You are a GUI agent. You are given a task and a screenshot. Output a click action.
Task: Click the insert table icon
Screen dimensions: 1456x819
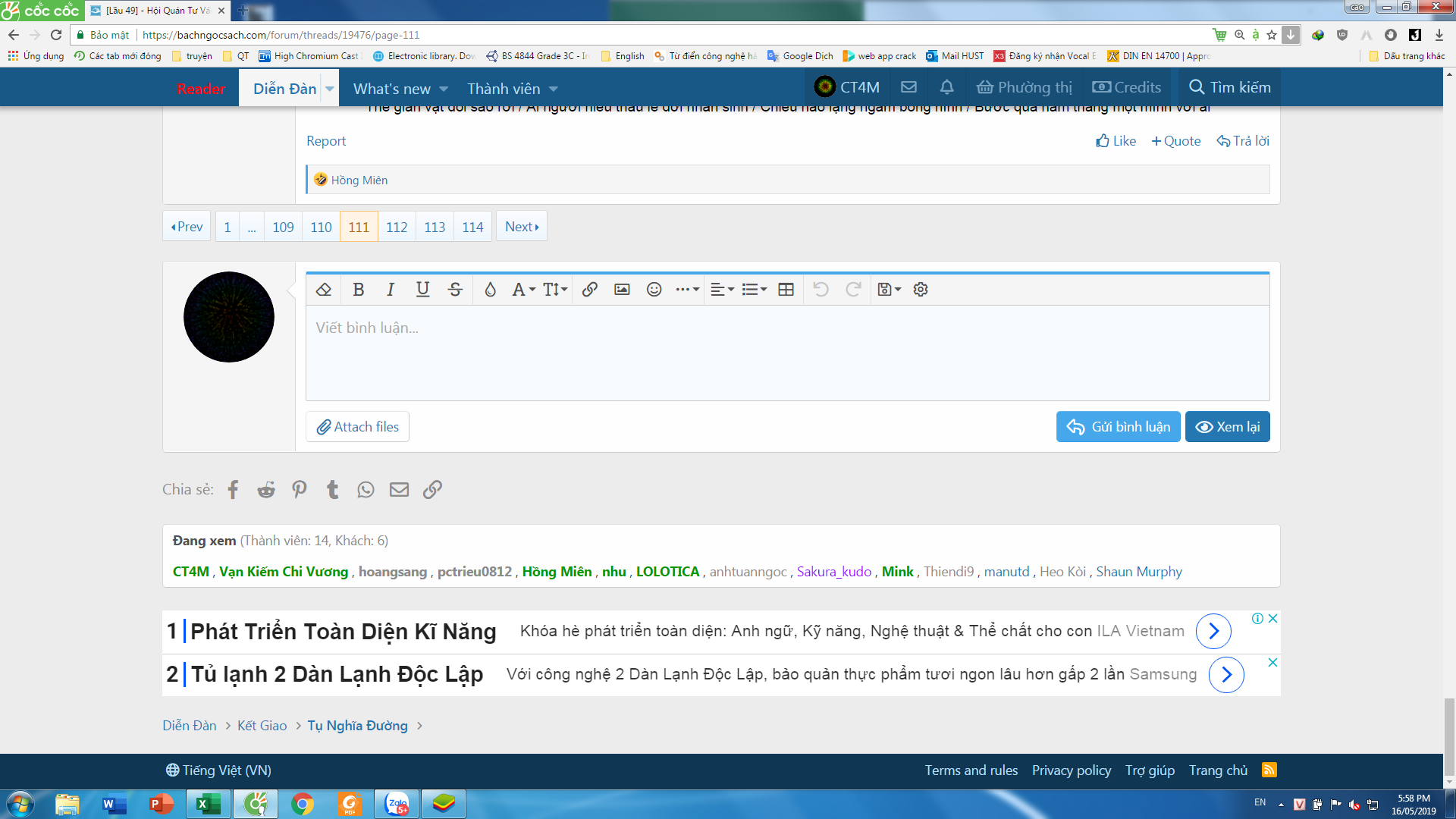click(786, 290)
